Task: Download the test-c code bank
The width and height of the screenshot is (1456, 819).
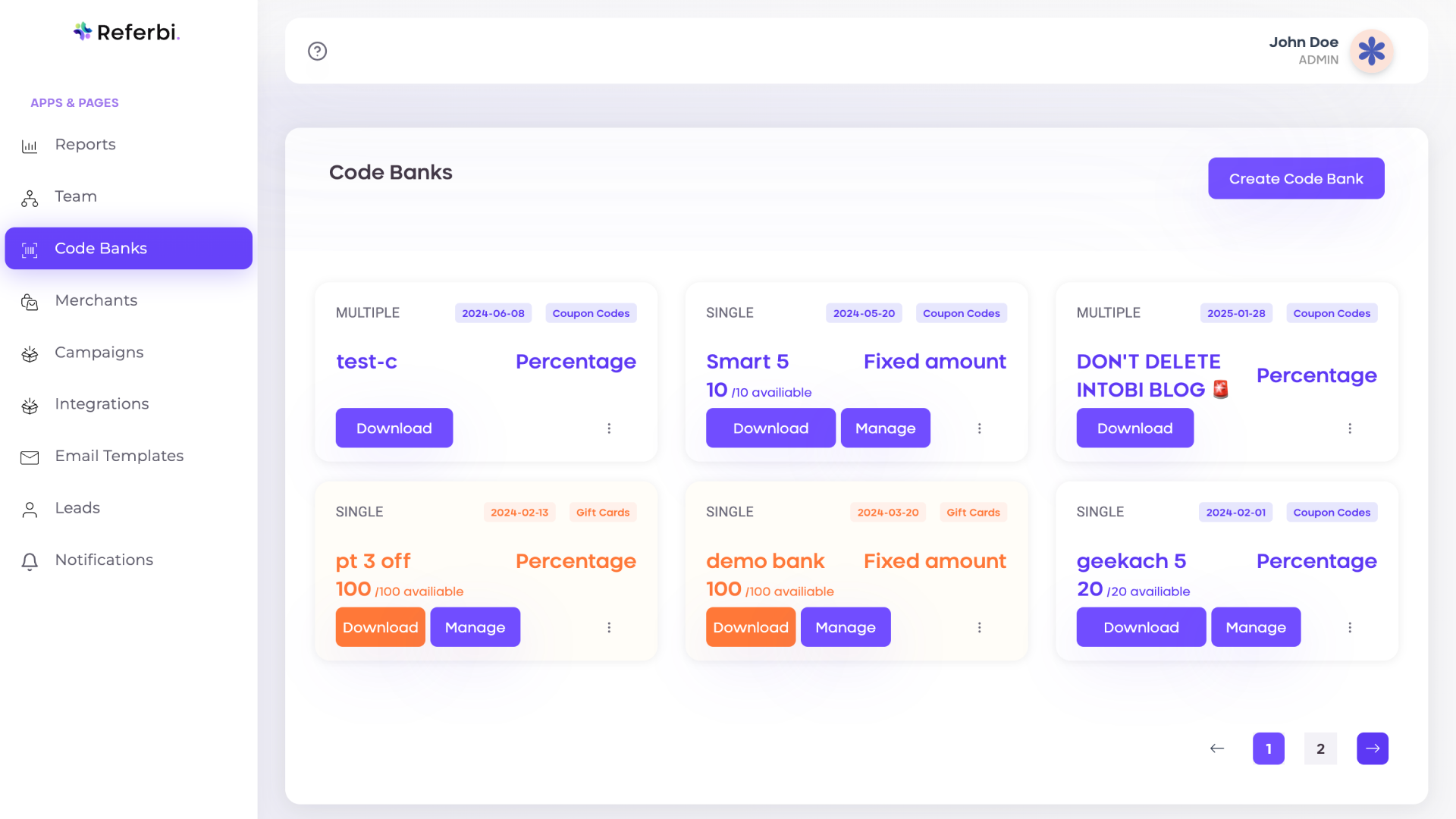Action: coord(394,428)
